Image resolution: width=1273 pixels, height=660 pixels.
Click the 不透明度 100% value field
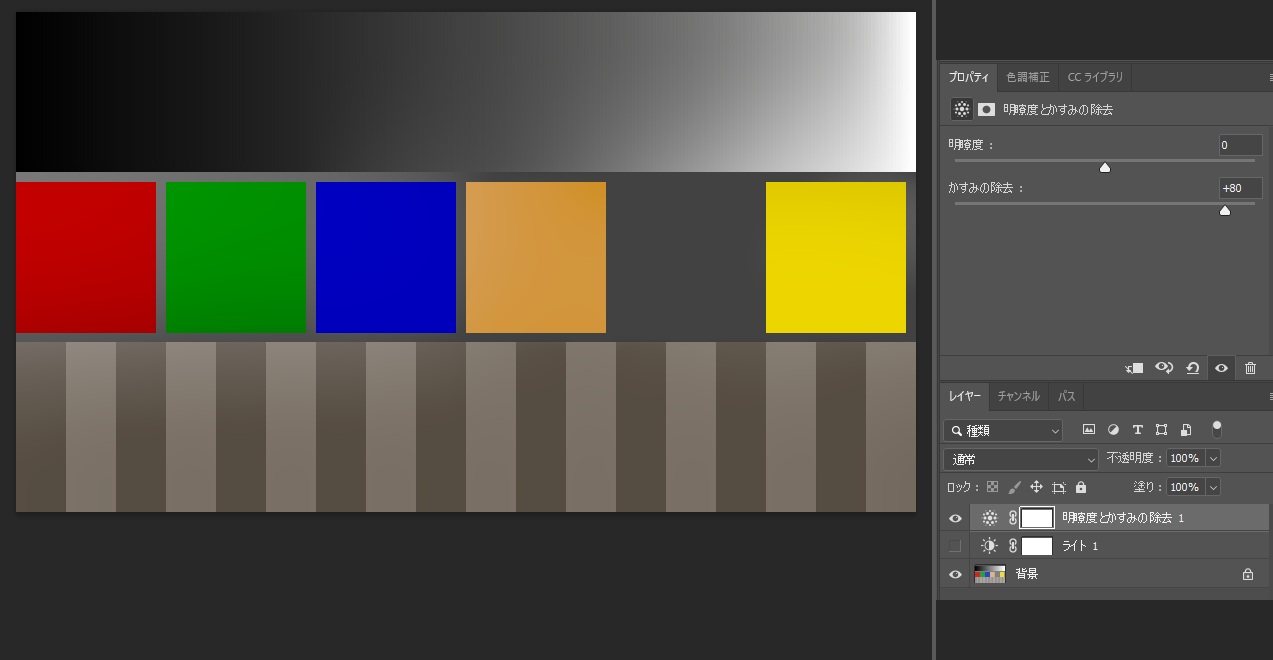click(x=1185, y=458)
